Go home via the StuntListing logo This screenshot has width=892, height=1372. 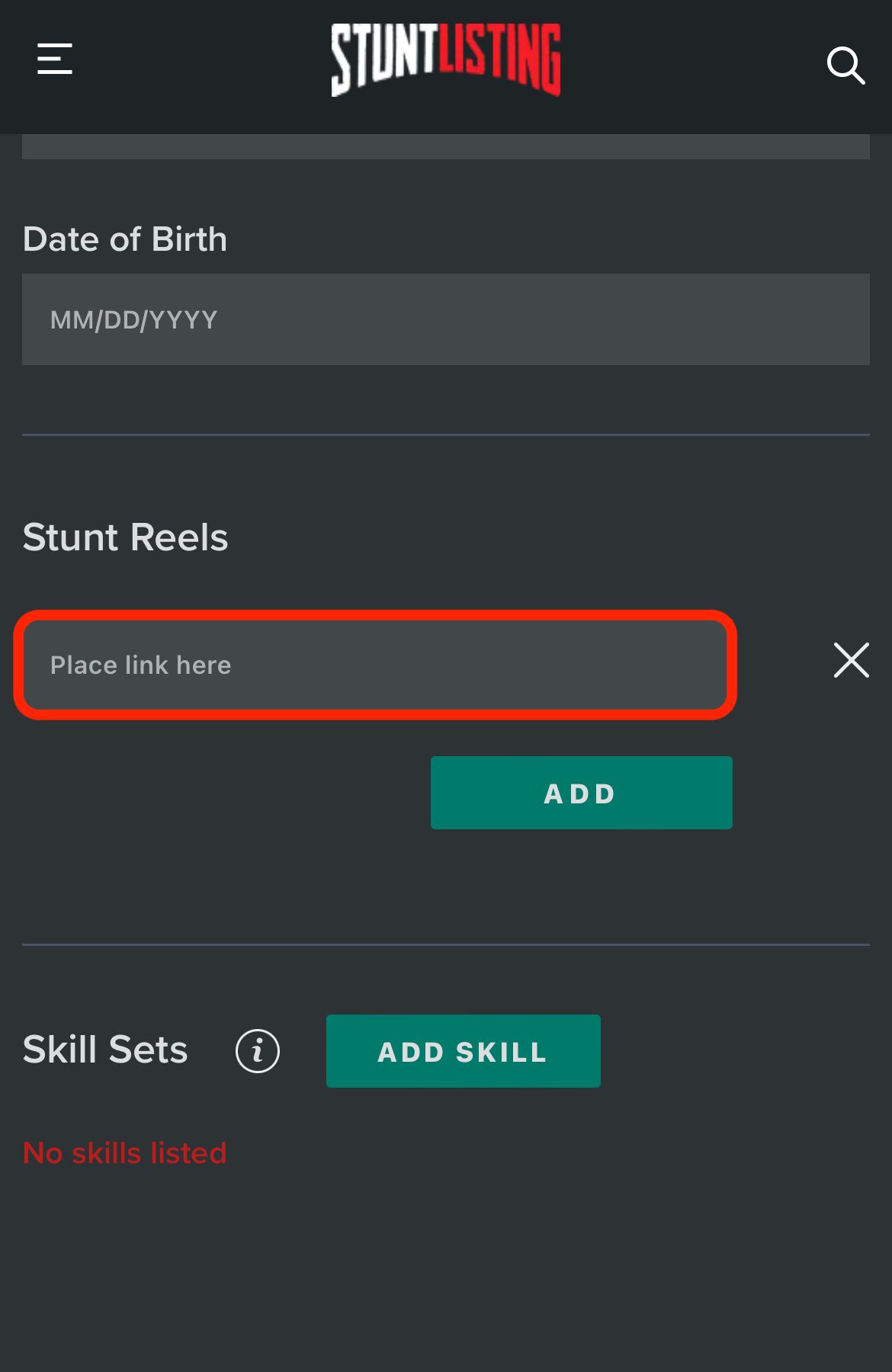pos(446,59)
